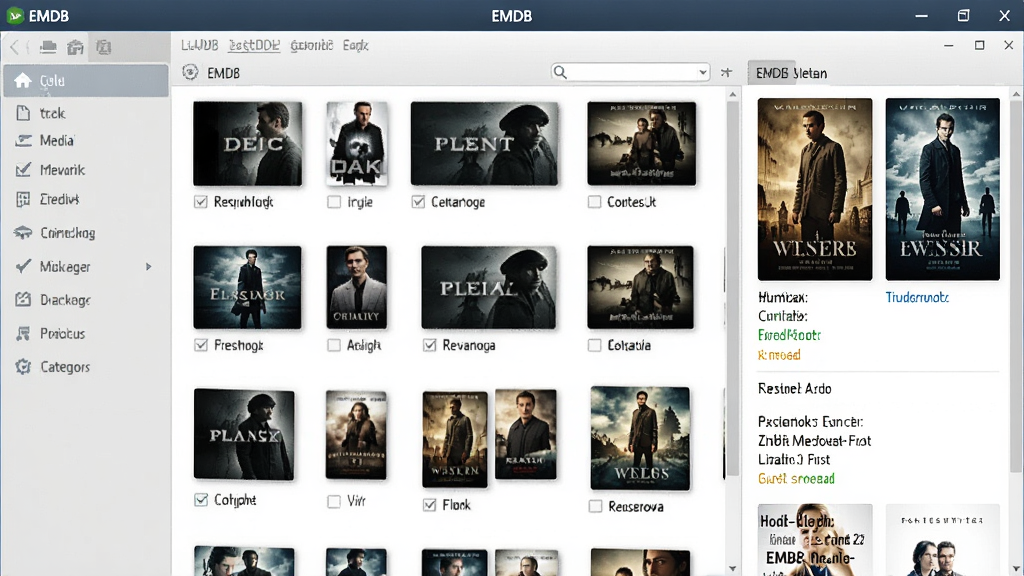
Task: Check the Virr checkbox
Action: coord(334,502)
